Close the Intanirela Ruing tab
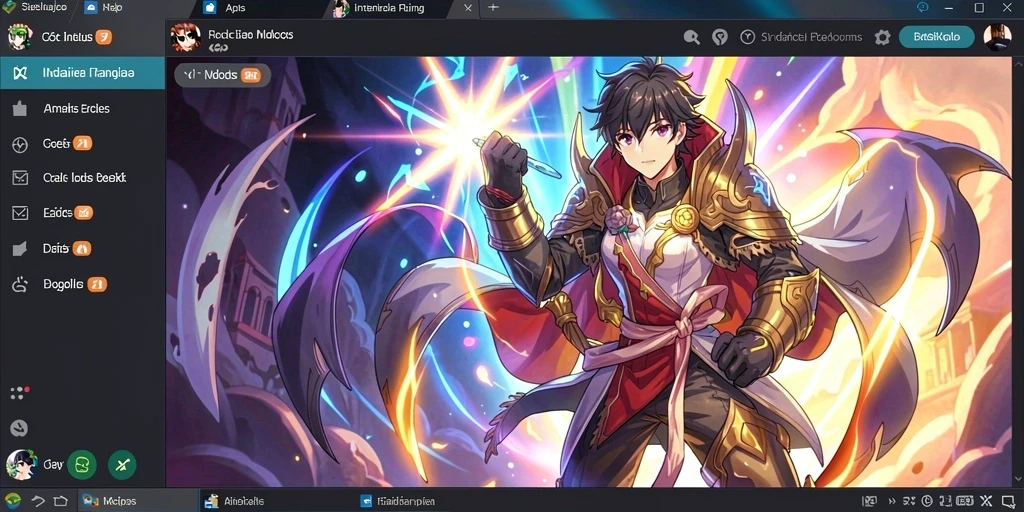Viewport: 1024px width, 512px height. (x=468, y=8)
